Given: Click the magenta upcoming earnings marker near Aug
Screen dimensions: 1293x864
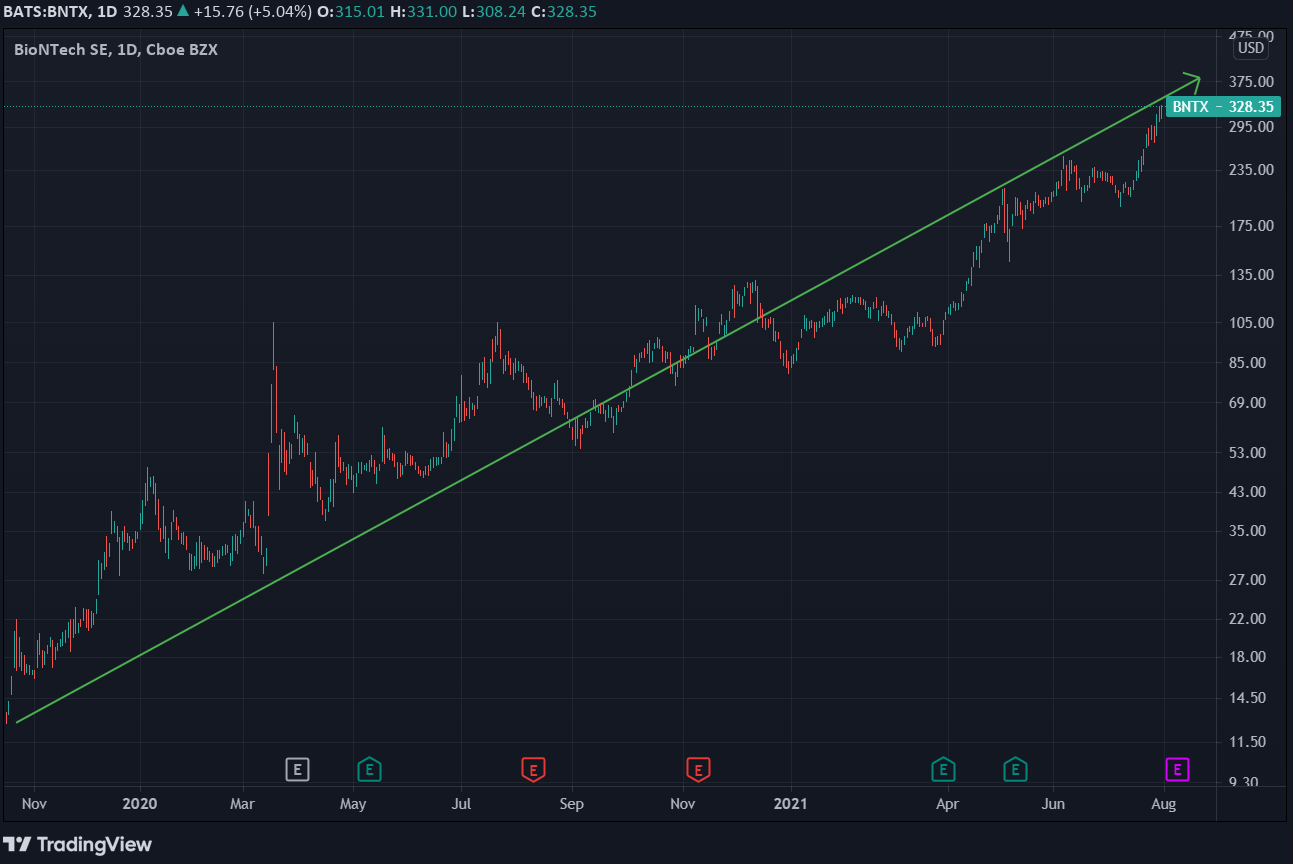Looking at the screenshot, I should [1178, 769].
